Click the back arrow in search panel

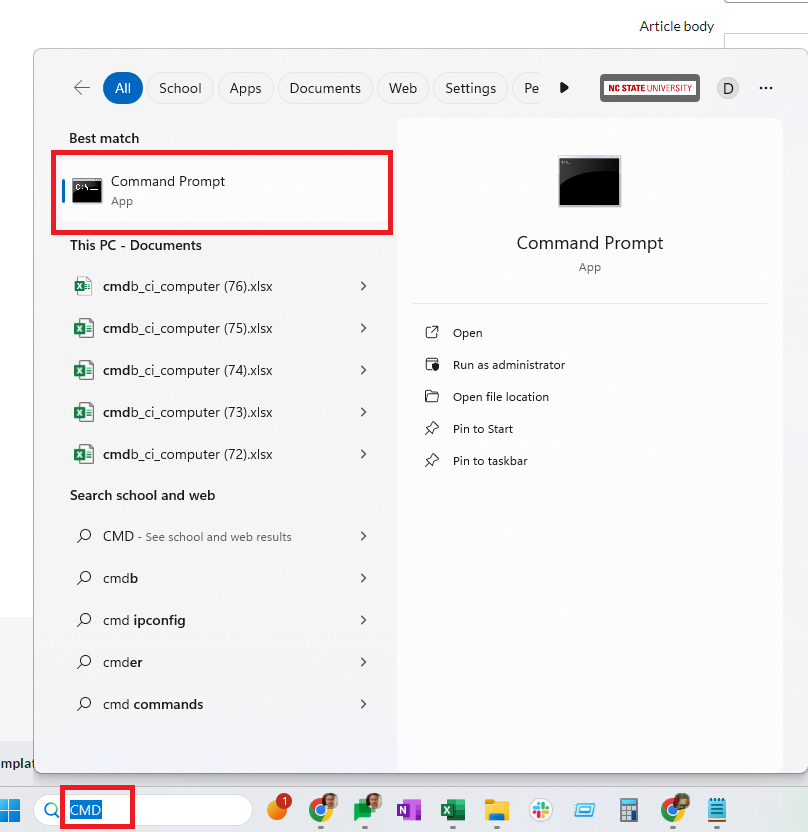click(82, 88)
